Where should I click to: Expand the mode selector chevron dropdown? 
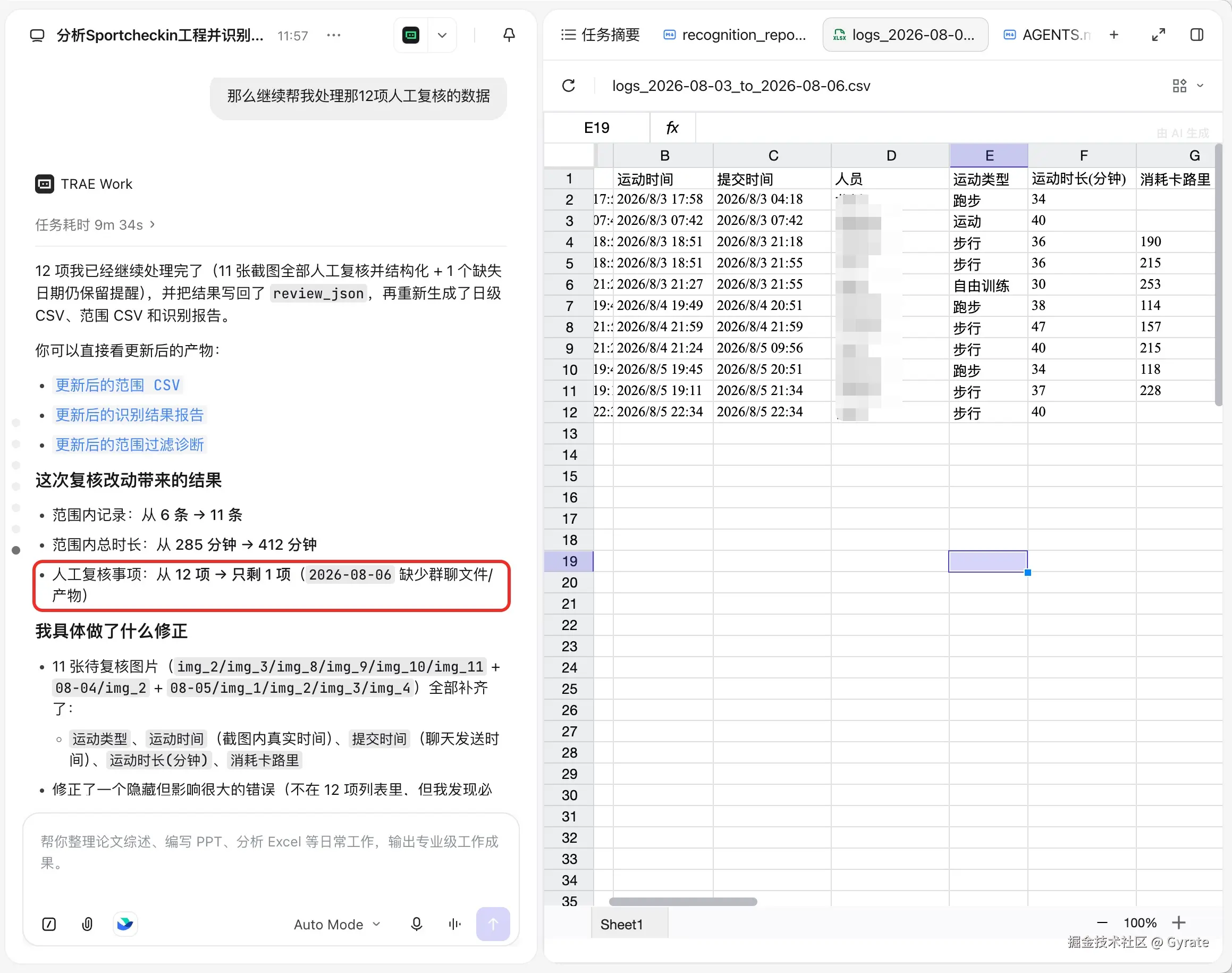click(442, 35)
